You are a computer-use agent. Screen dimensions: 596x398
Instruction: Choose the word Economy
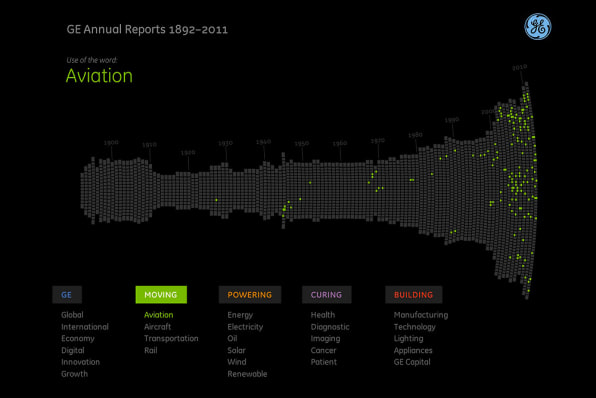click(x=78, y=339)
